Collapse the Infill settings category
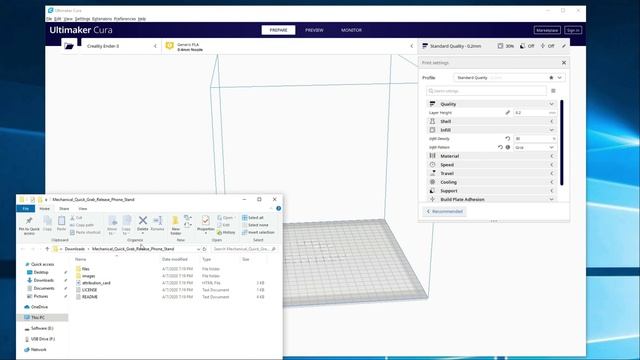The width and height of the screenshot is (640, 360). [552, 130]
